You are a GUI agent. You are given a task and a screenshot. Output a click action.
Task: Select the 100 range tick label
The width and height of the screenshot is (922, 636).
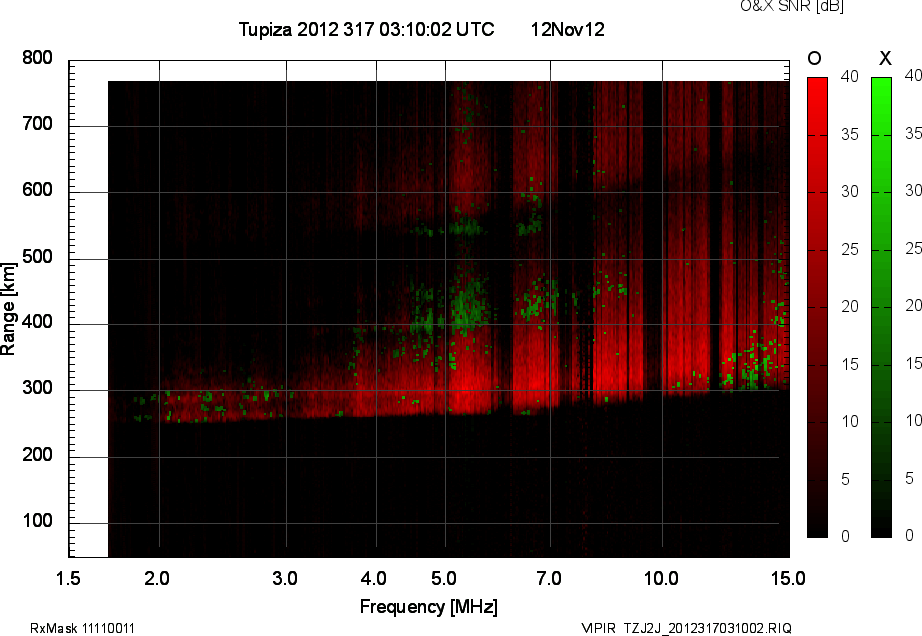37,523
